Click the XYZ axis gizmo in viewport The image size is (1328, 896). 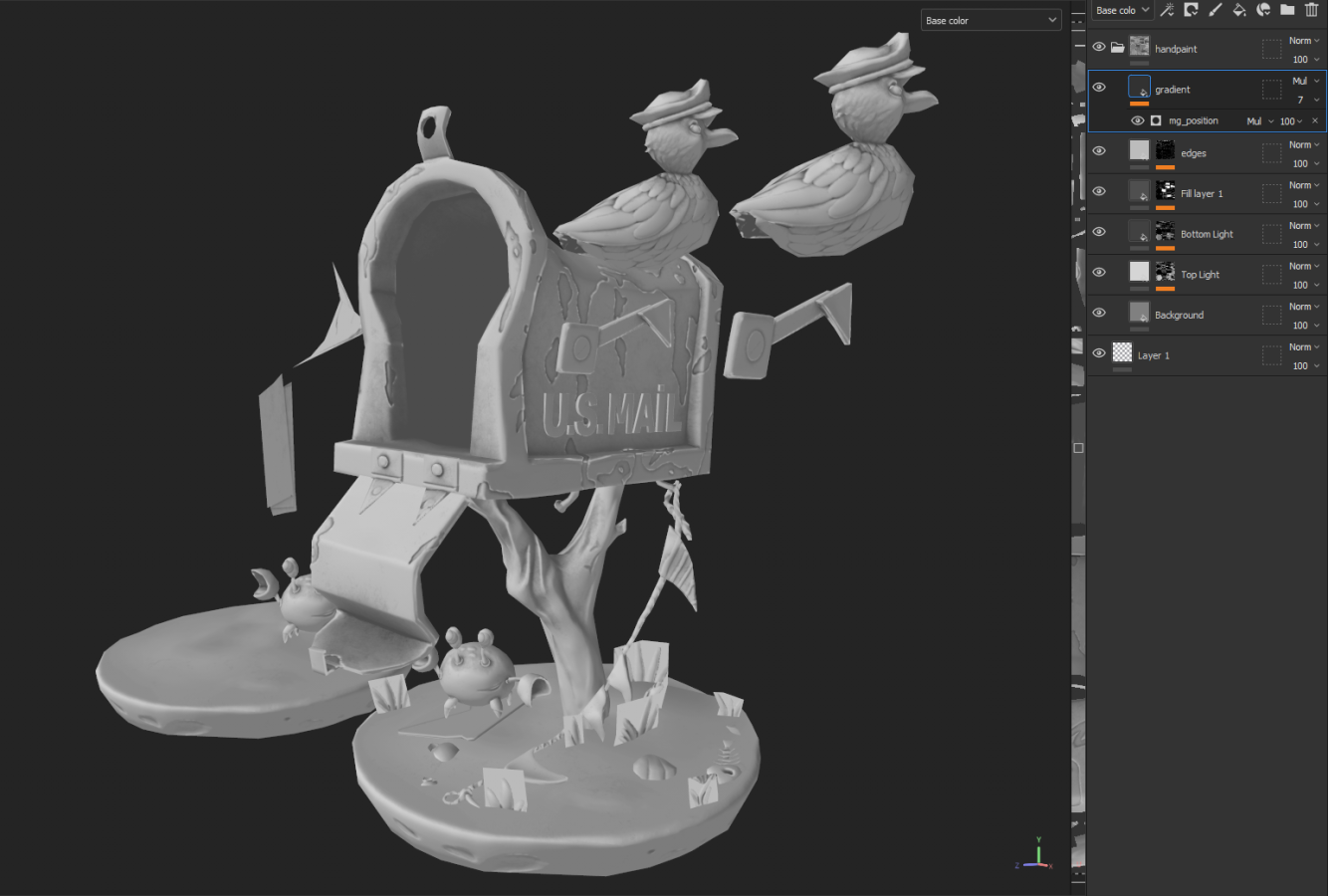pos(1035,855)
